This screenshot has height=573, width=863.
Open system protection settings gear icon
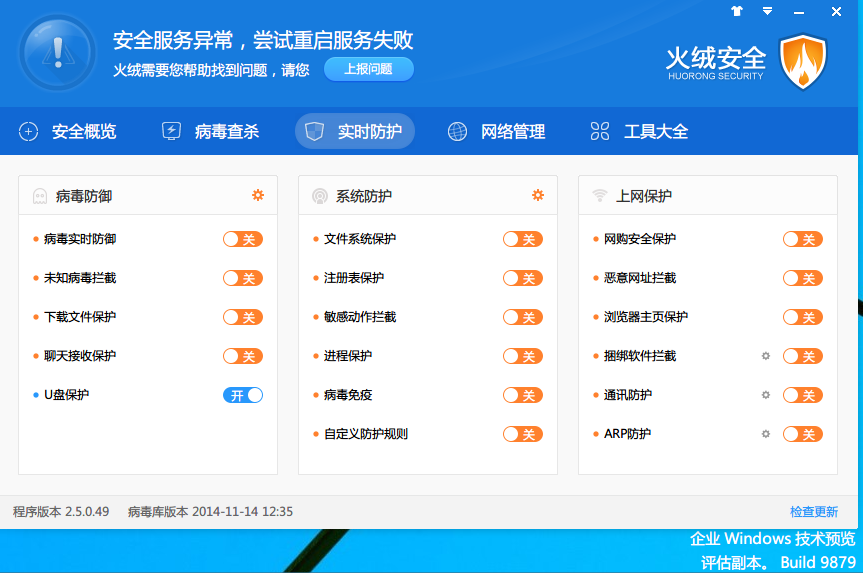(538, 195)
